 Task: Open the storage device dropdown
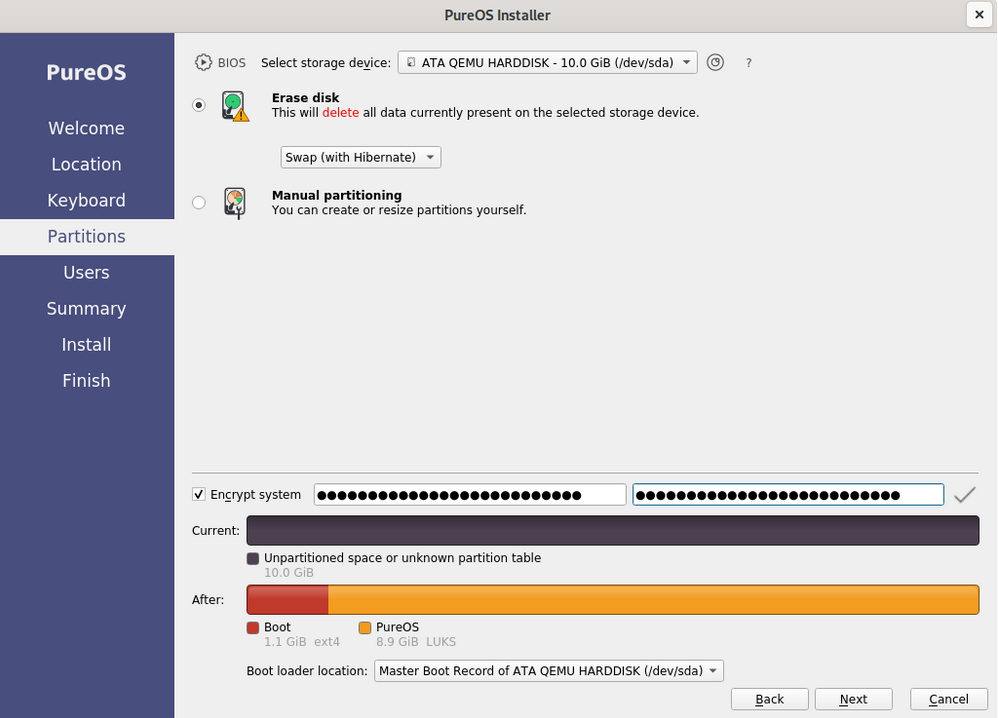[547, 62]
